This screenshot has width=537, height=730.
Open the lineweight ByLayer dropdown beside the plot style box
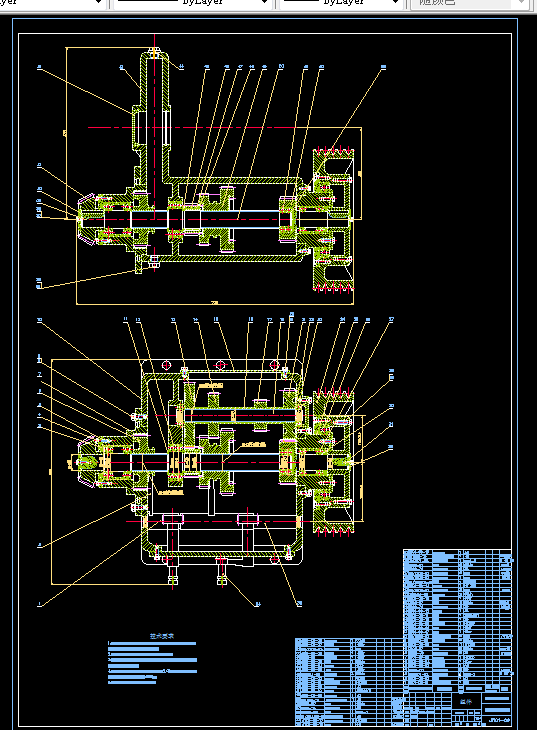[341, 4]
